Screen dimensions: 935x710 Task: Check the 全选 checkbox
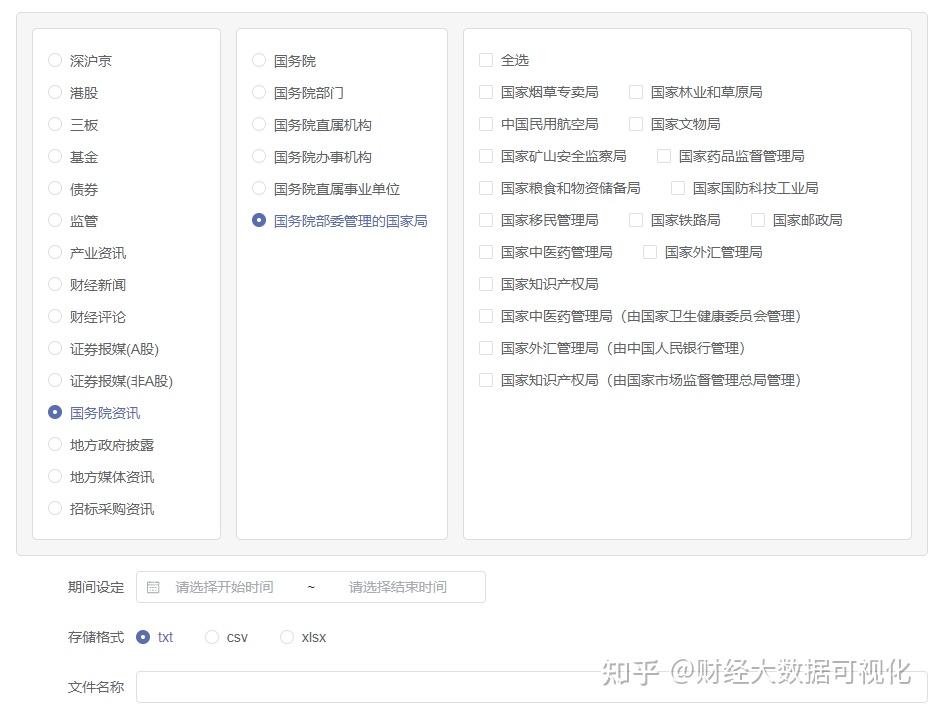point(486,60)
